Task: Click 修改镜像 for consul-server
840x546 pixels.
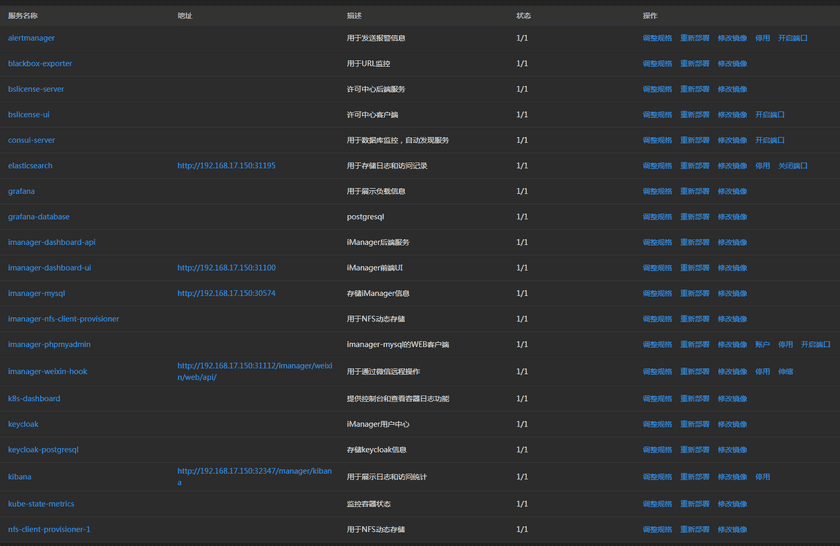Action: [x=732, y=140]
